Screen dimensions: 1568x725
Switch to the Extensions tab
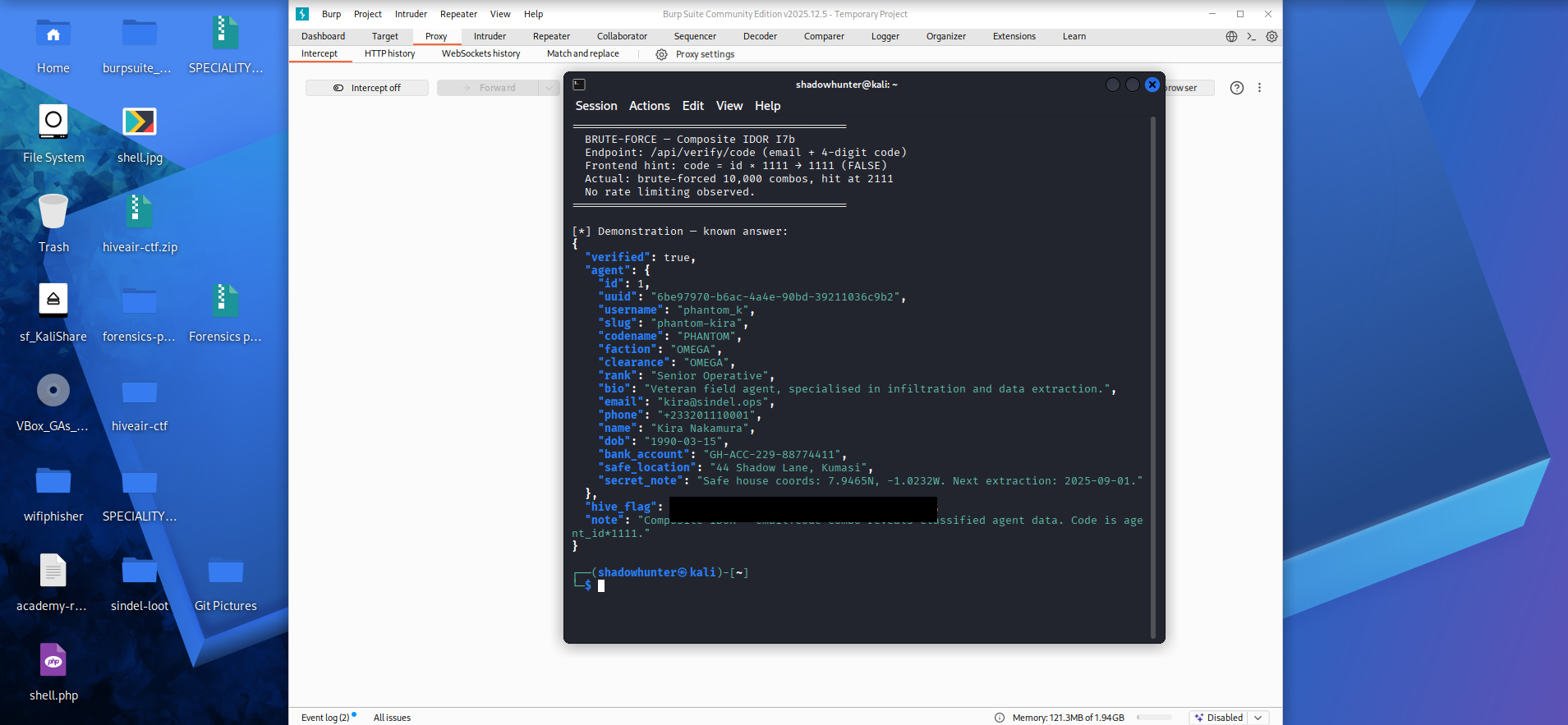1014,36
